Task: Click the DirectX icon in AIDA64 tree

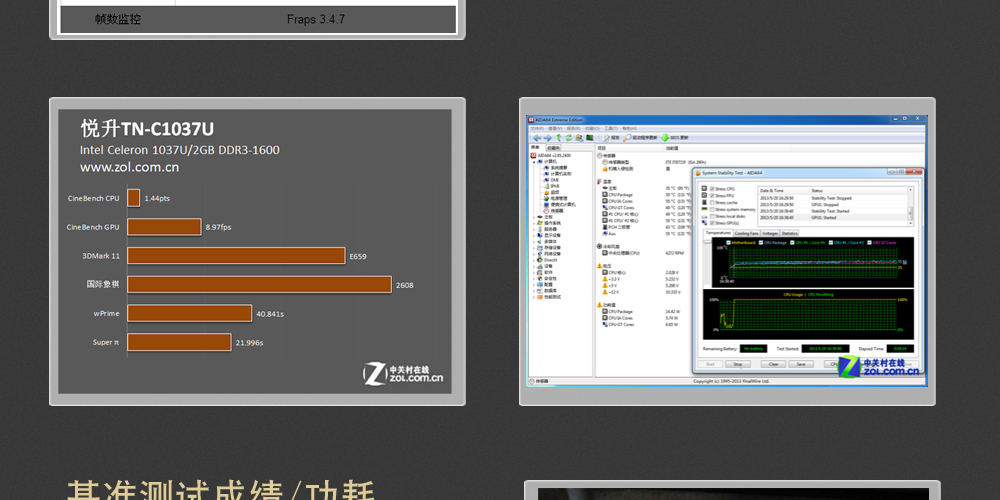Action: click(x=540, y=260)
